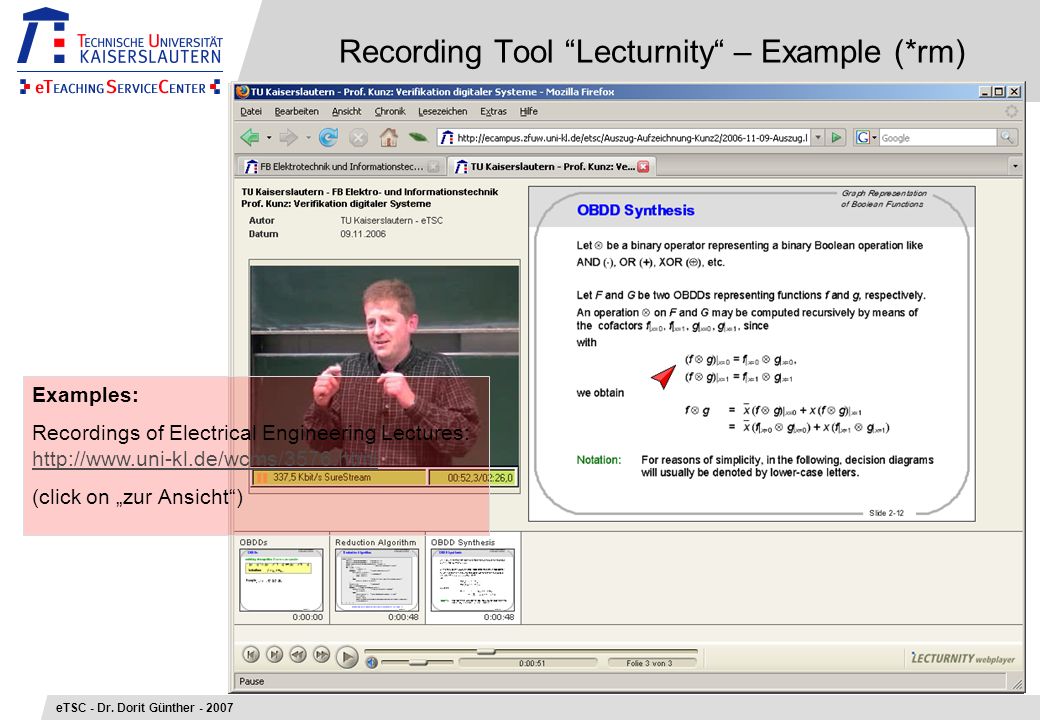
Task: Click the Slide 2-12 label
Action: click(x=886, y=513)
